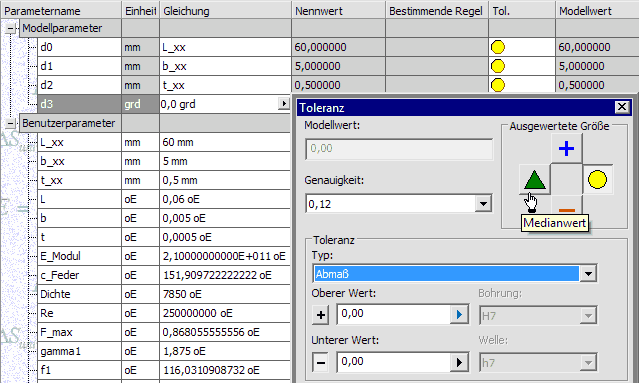Toggle the minus sign of Unterer Wert
This screenshot has height=383, width=639.
pos(321,362)
